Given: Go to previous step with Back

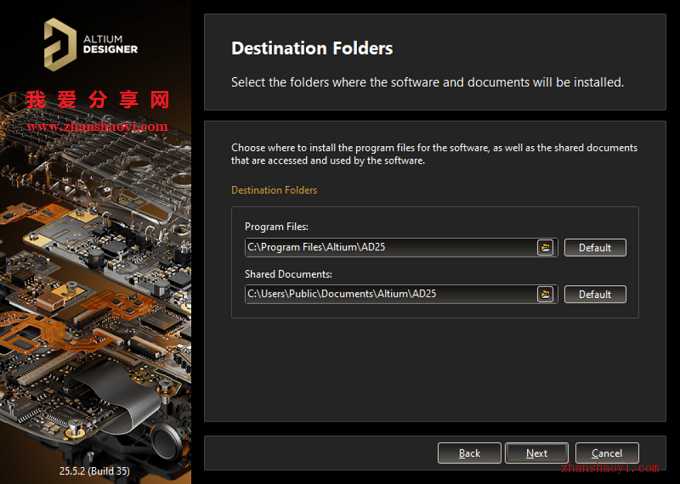Looking at the screenshot, I should tap(469, 453).
